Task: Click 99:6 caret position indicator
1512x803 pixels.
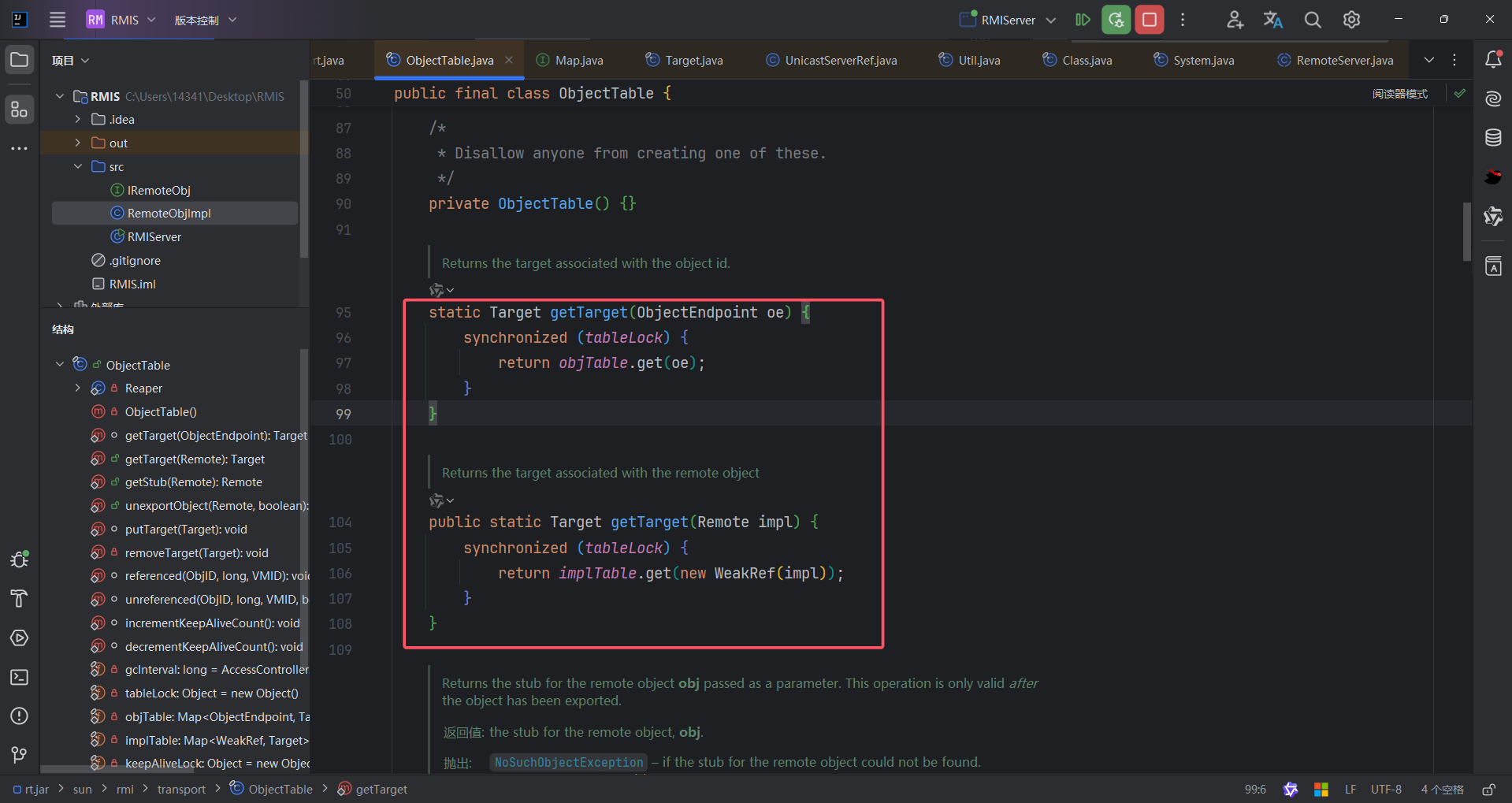Action: 1255,789
